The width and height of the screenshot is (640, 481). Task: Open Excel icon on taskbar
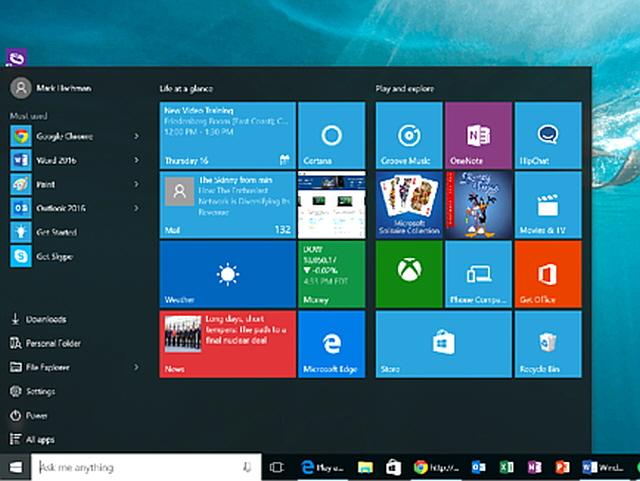pos(507,467)
